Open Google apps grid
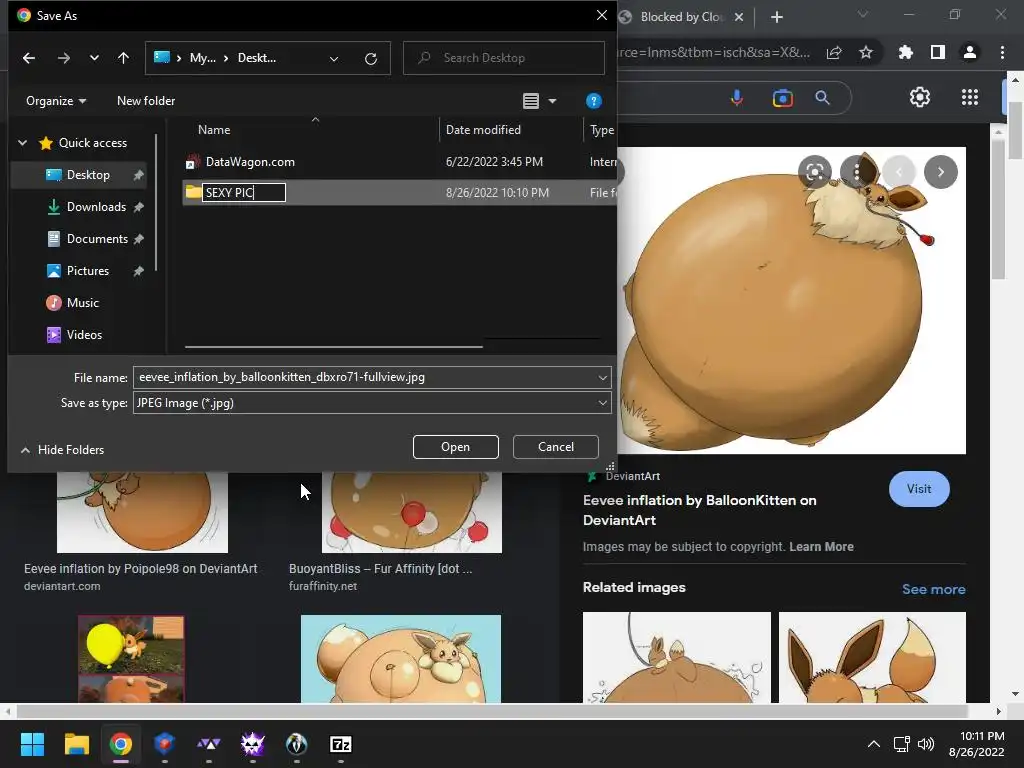The image size is (1024, 768). coord(970,97)
